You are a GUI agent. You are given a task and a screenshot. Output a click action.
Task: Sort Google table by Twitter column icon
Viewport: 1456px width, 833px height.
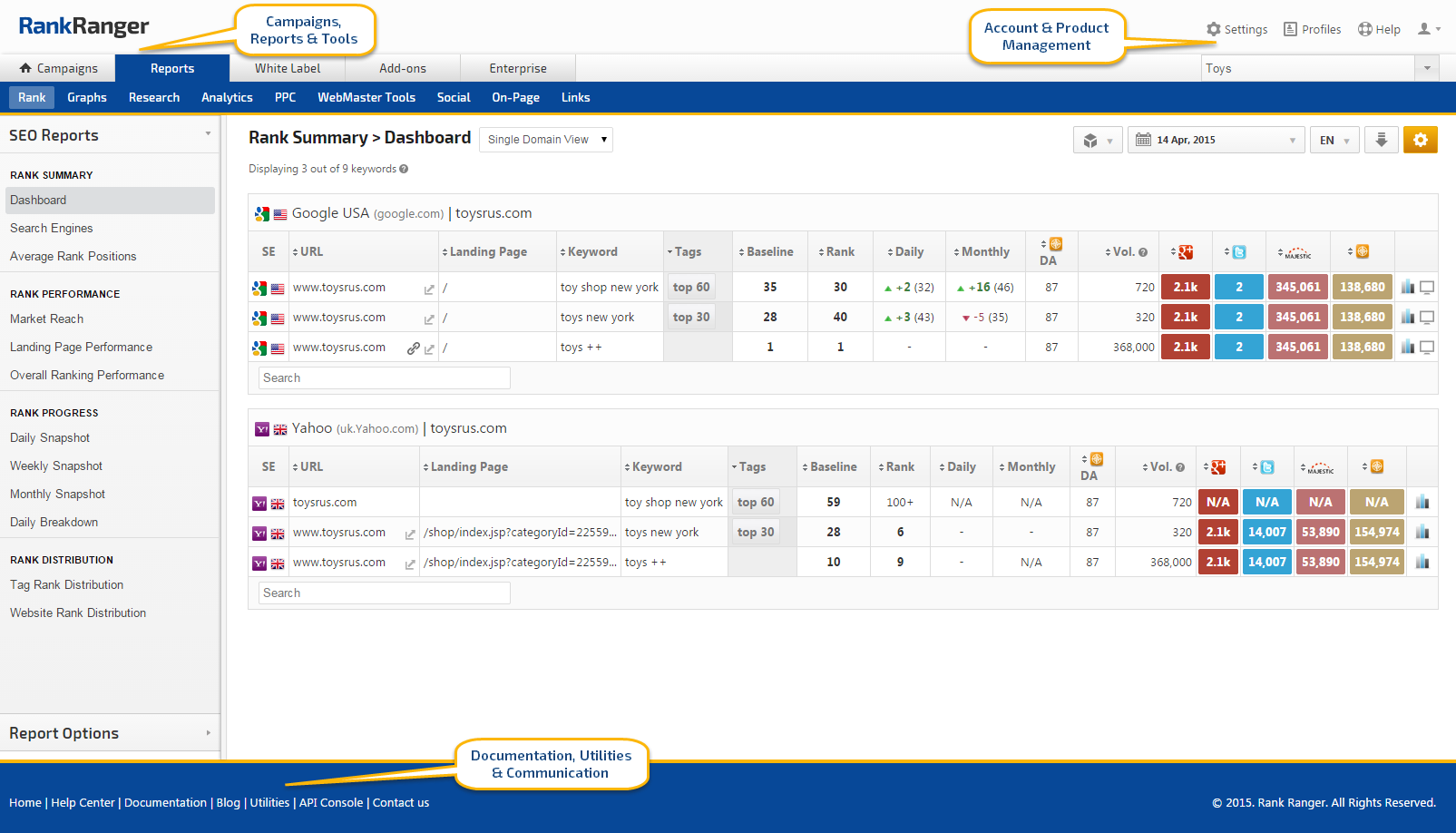1239,252
